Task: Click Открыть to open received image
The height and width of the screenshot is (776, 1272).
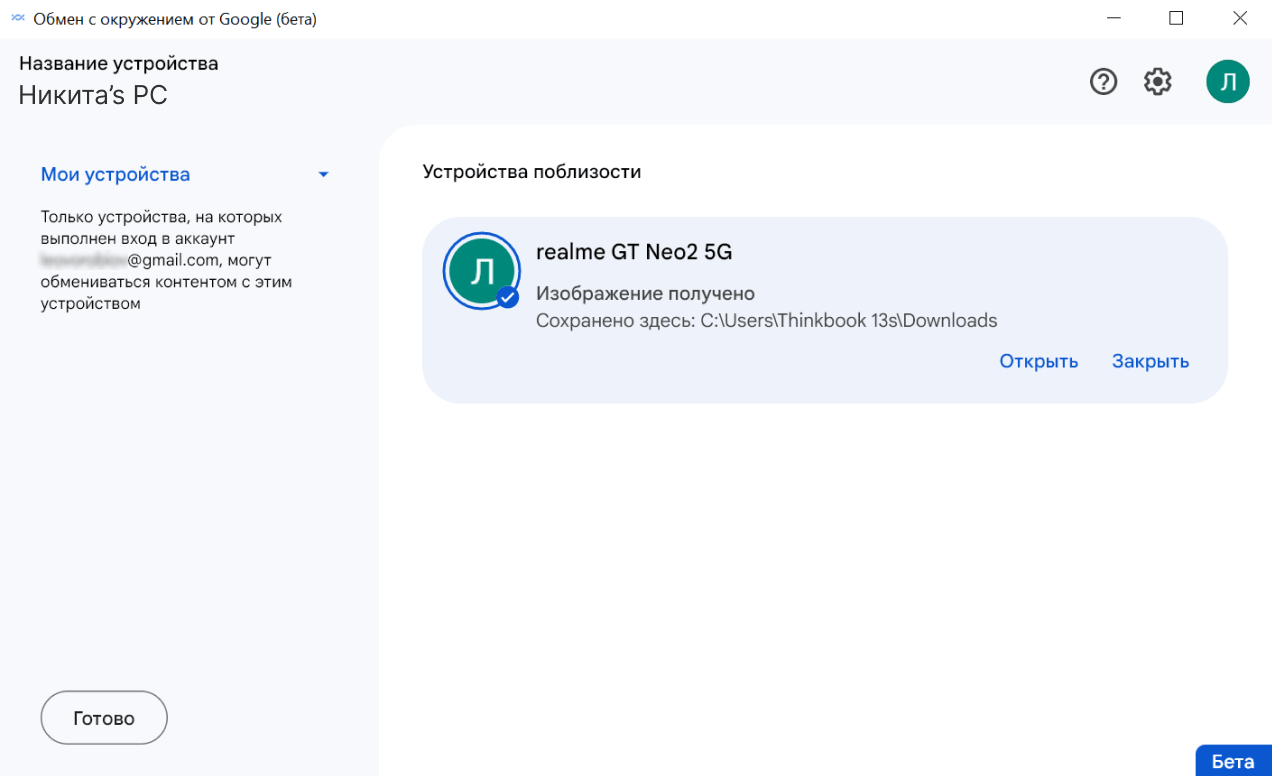Action: [1038, 362]
